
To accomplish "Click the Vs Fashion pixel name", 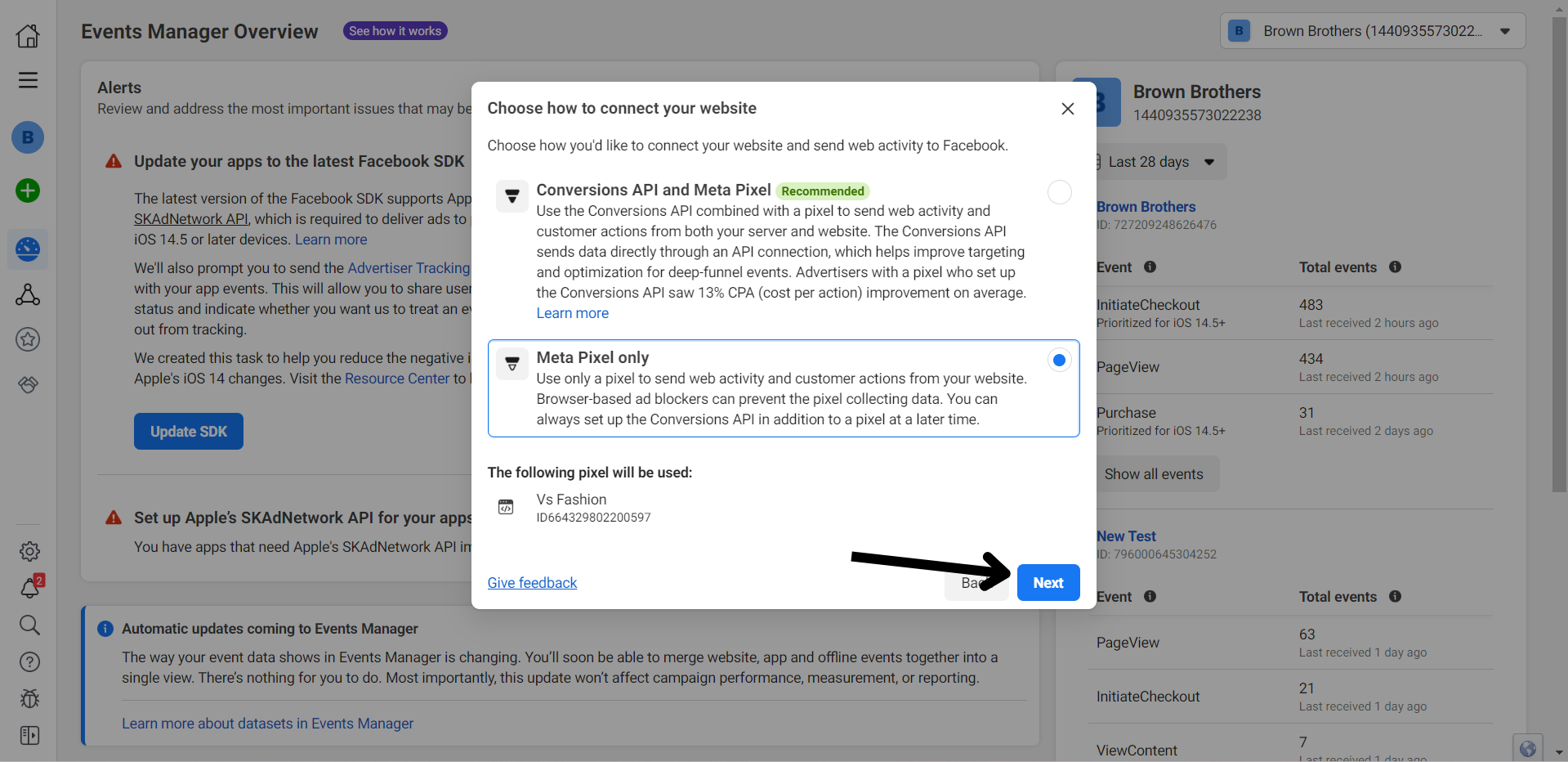I will click(x=571, y=500).
